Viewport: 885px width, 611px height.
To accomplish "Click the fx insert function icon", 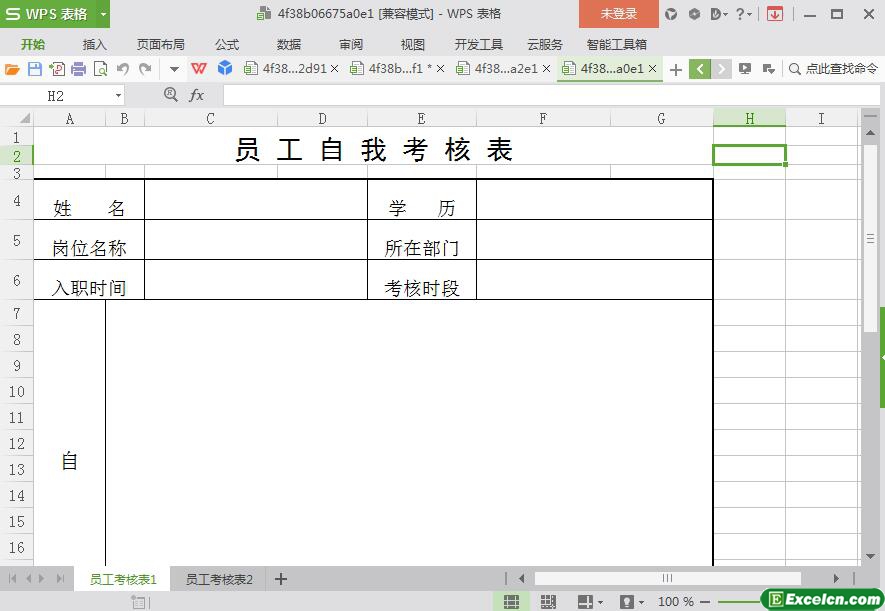I will pos(197,95).
